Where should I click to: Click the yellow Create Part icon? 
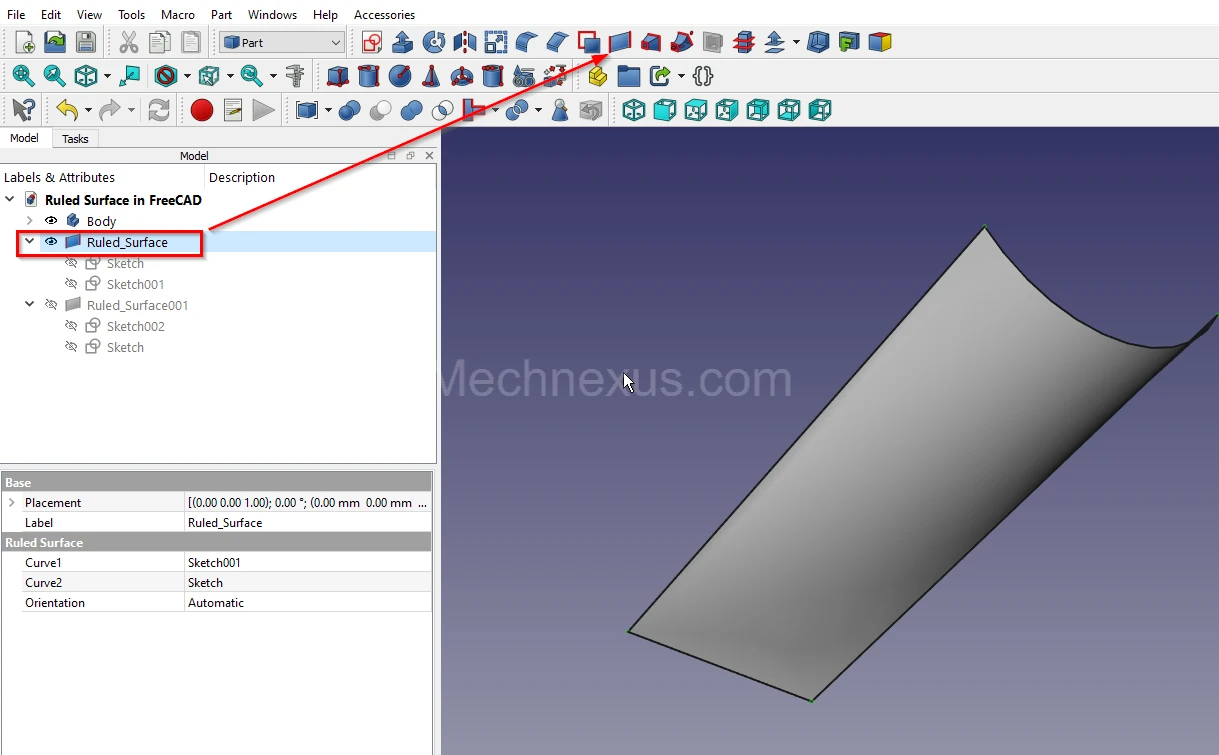pyautogui.click(x=598, y=76)
